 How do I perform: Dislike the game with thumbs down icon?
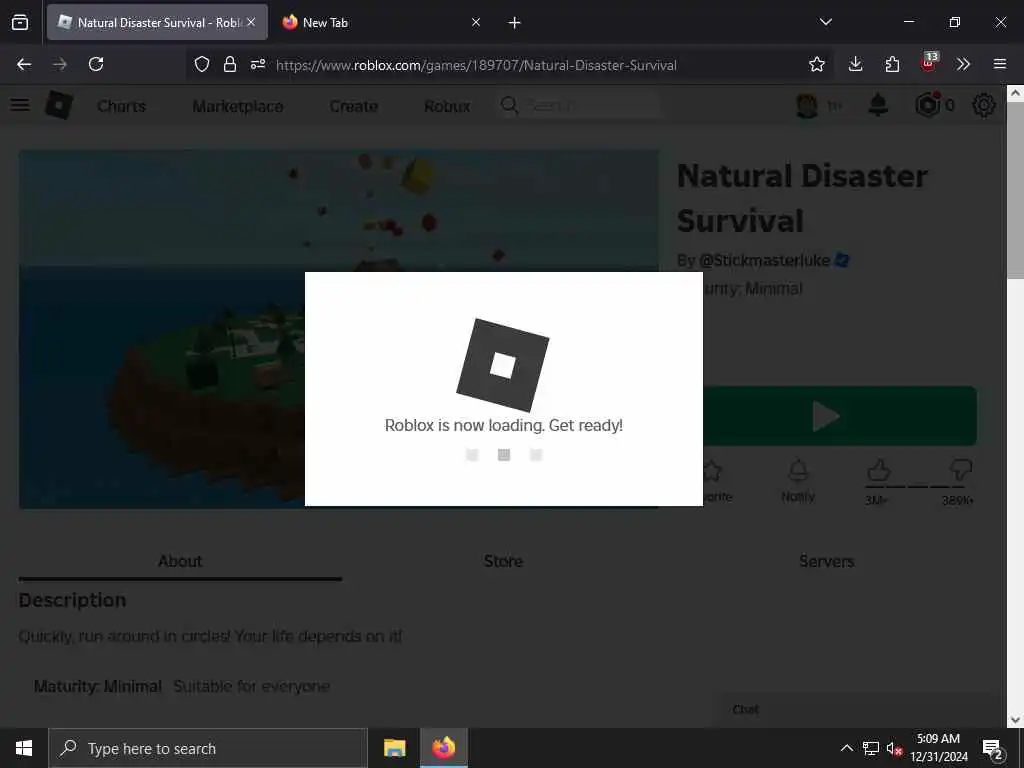(961, 470)
